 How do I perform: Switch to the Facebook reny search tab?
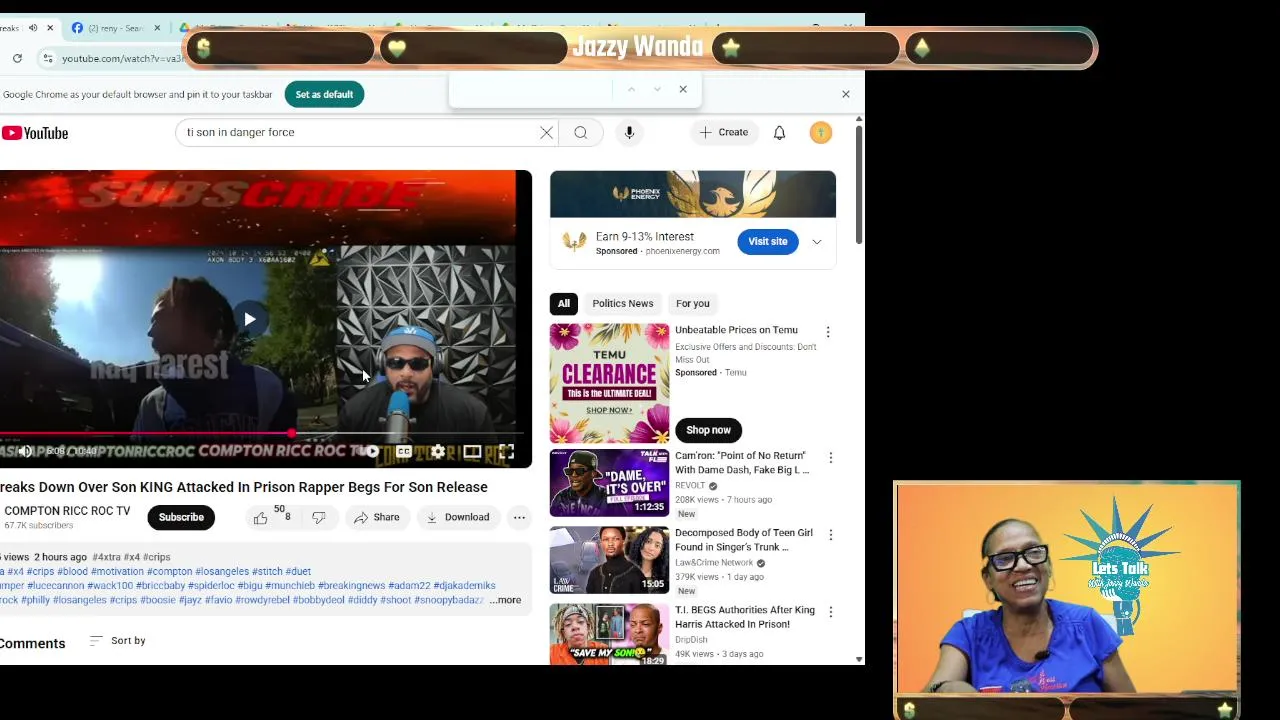pos(115,28)
